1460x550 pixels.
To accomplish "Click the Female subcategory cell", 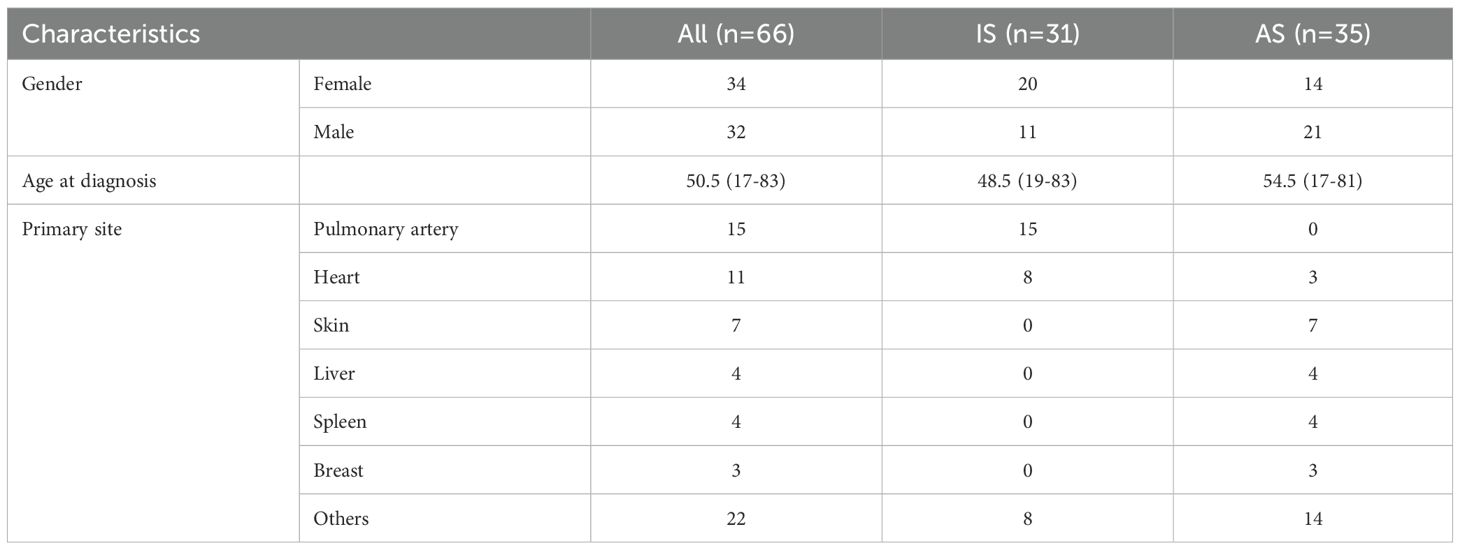I will point(342,84).
